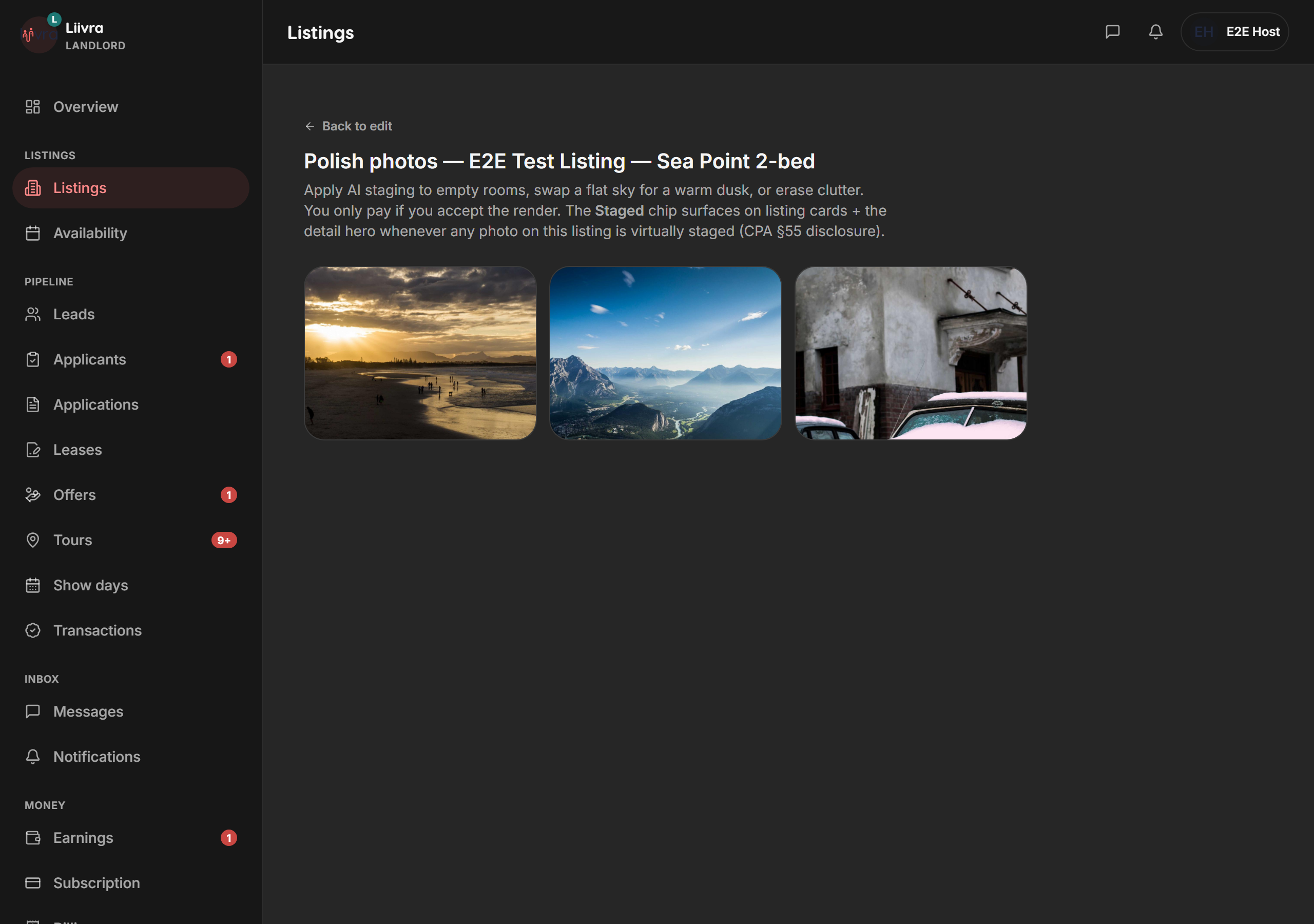The image size is (1314, 924).
Task: Navigate to Show days
Action: coord(130,586)
